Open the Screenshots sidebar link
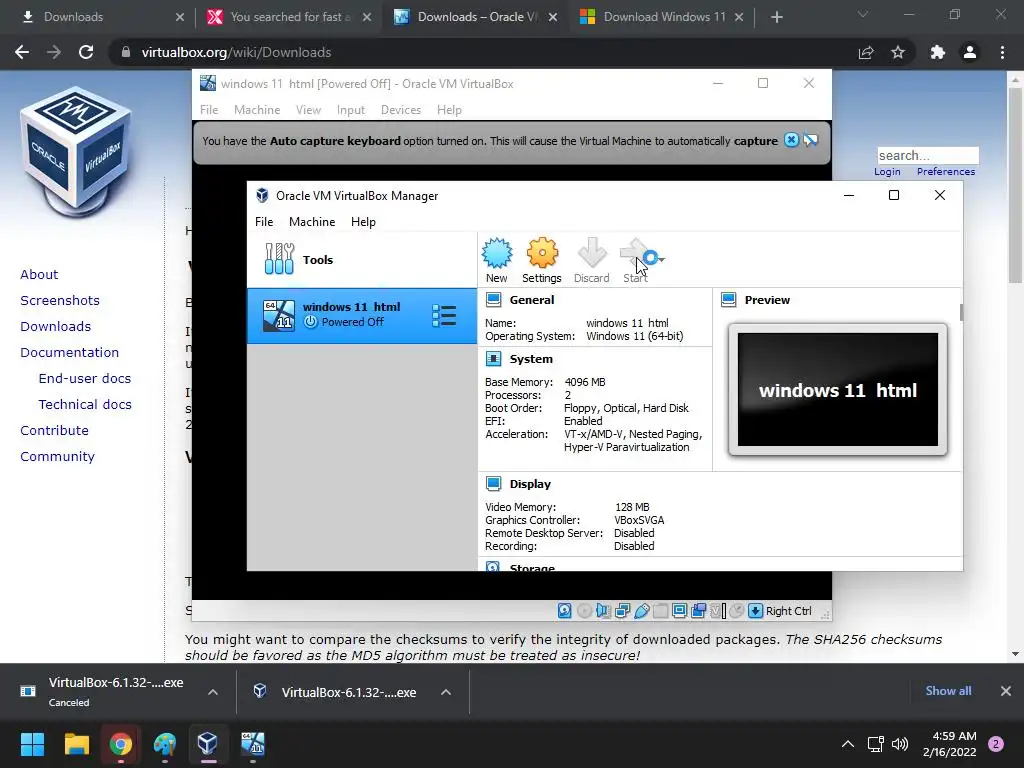The width and height of the screenshot is (1024, 768). coord(60,300)
